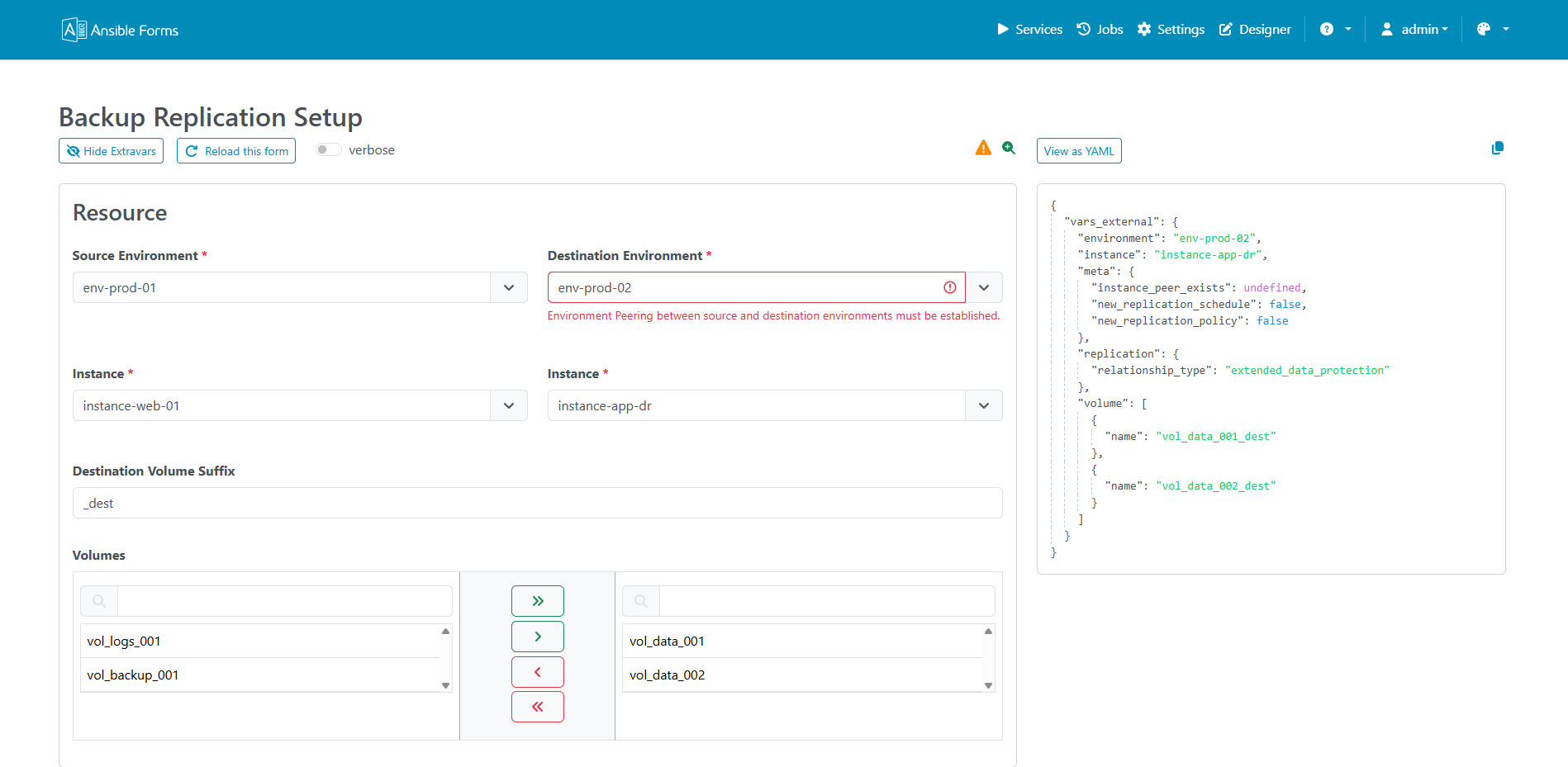Screen dimensions: 1568x767
Task: Click the help question-mark toggle in the navbar
Action: [1328, 29]
